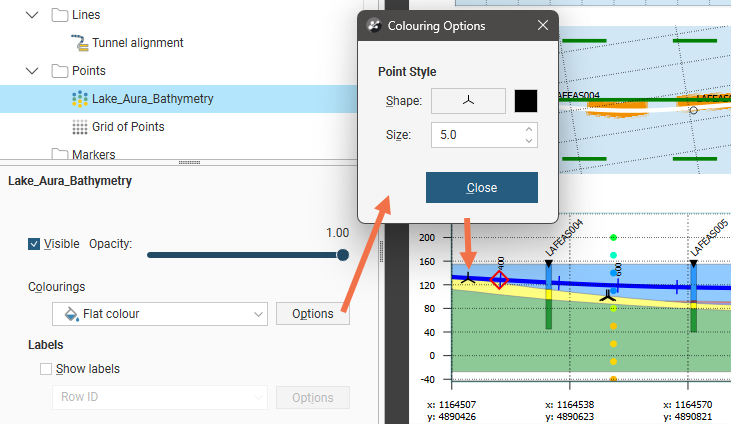
Task: Click the Markers folder icon
Action: coord(60,154)
